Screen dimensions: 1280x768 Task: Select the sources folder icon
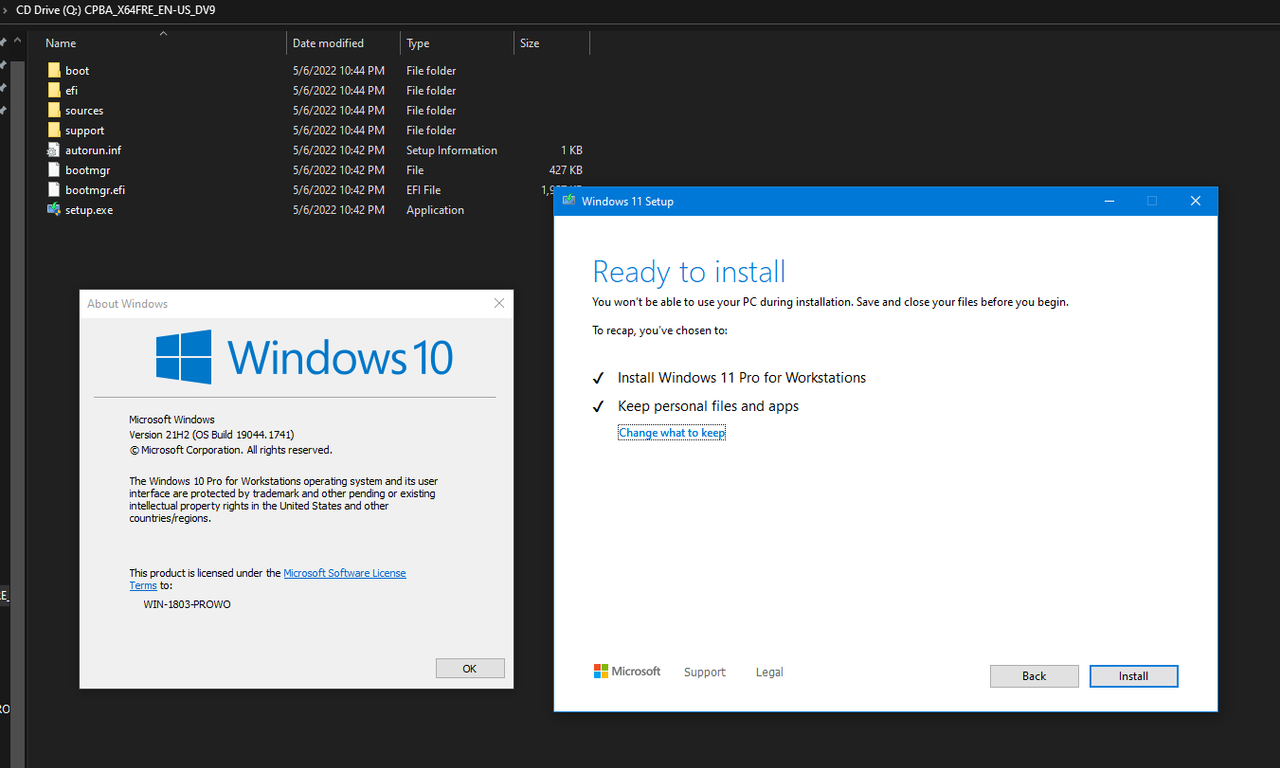click(54, 110)
